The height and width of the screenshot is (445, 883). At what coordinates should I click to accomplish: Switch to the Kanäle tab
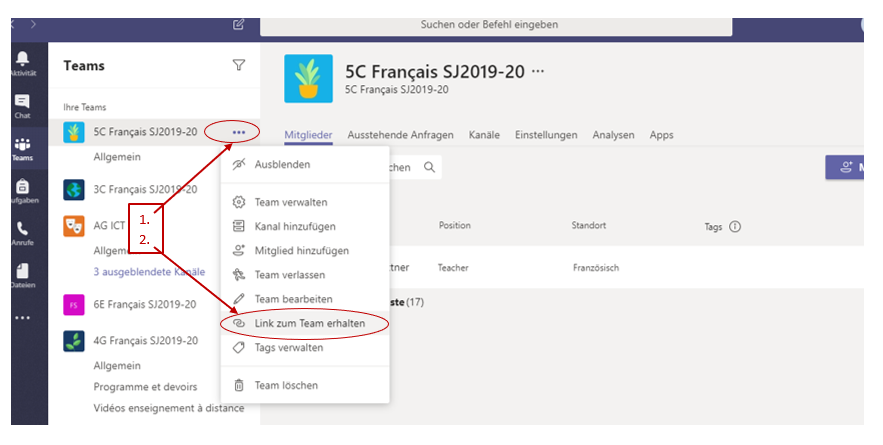[484, 135]
